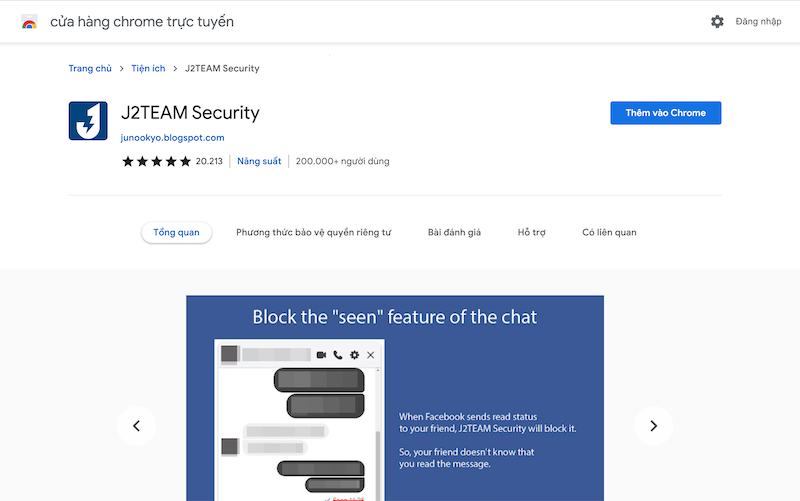Click the store title 'cửa hàng chrome trực tuyến'

coord(141,21)
